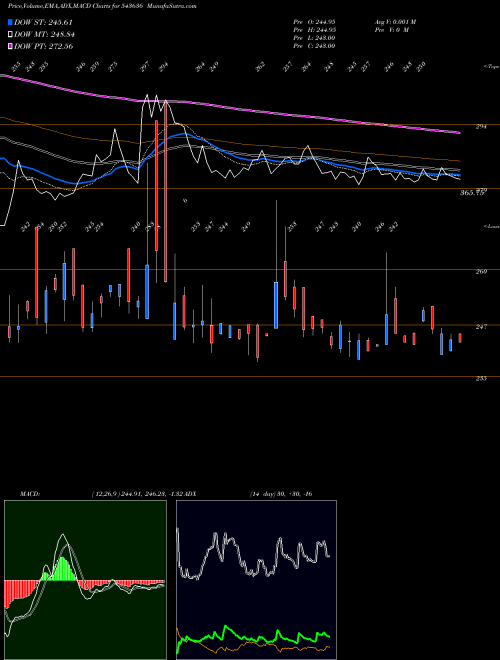The height and width of the screenshot is (660, 500).
Task: Click the 'Avg V: 0.001 M' volume text
Action: pos(395,22)
